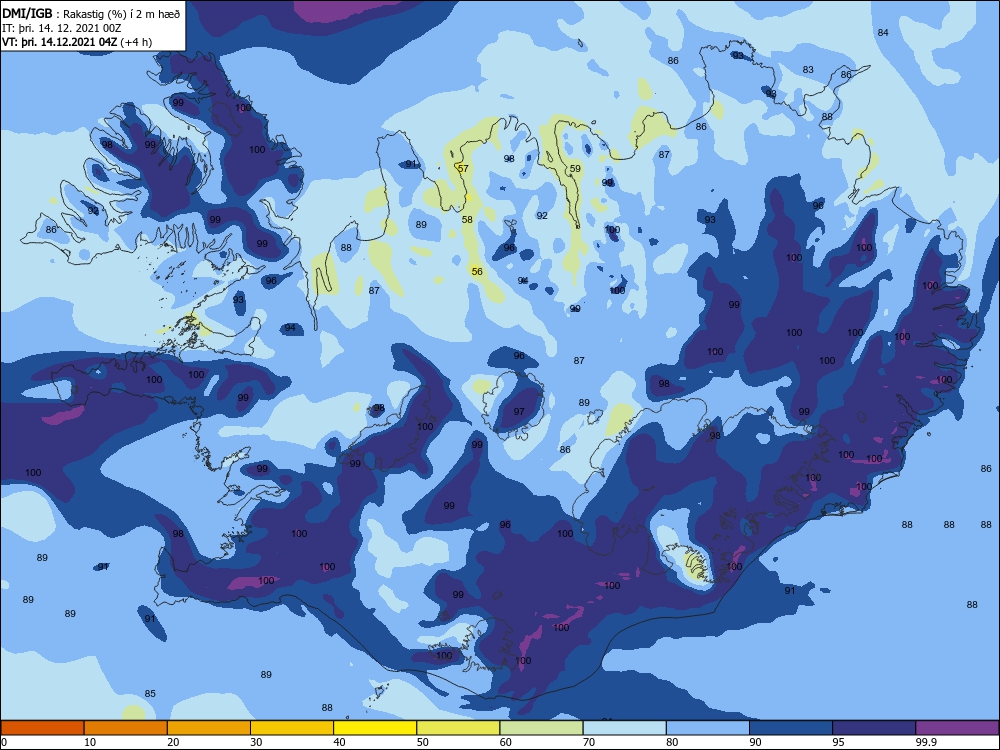1000x750 pixels.
Task: Click the legend scale label '95'
Action: [839, 742]
